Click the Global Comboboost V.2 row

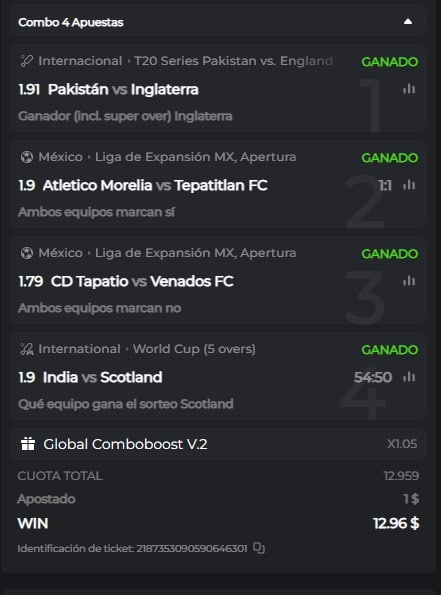coord(220,444)
